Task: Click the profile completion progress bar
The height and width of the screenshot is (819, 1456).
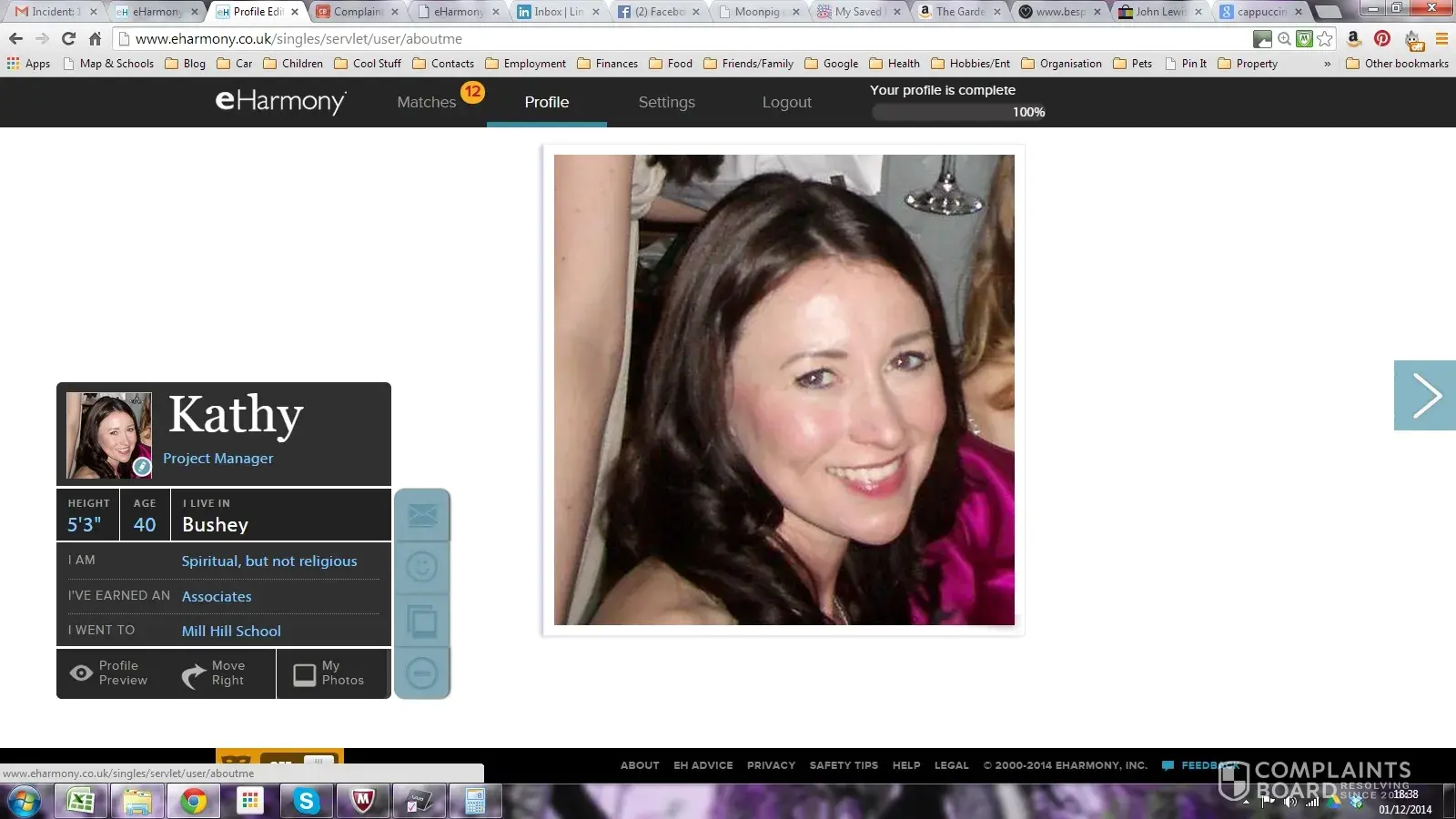Action: coord(958,112)
